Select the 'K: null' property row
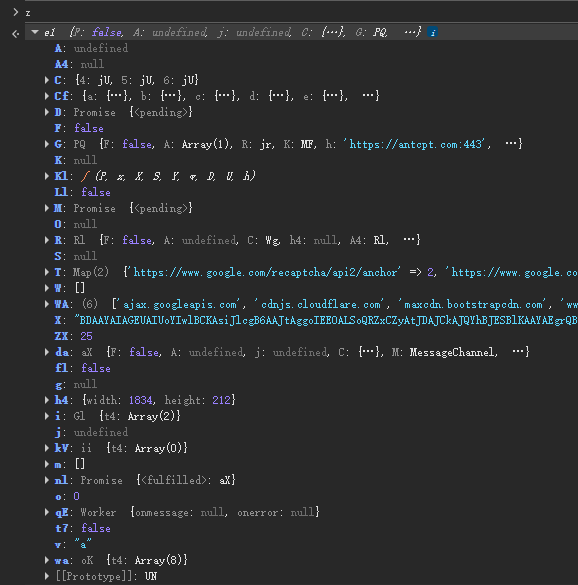The image size is (578, 585). click(76, 160)
